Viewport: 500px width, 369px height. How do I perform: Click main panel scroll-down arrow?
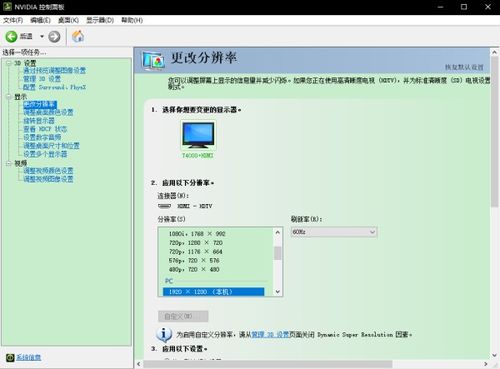click(x=495, y=355)
